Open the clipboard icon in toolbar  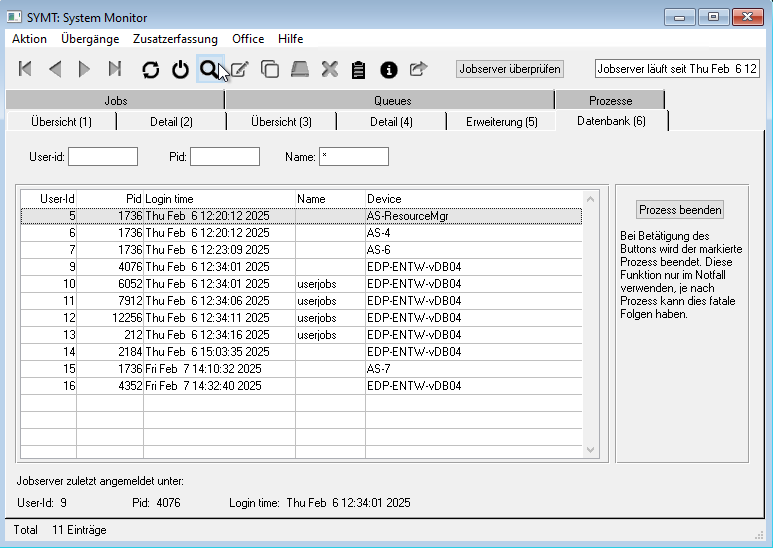(359, 69)
